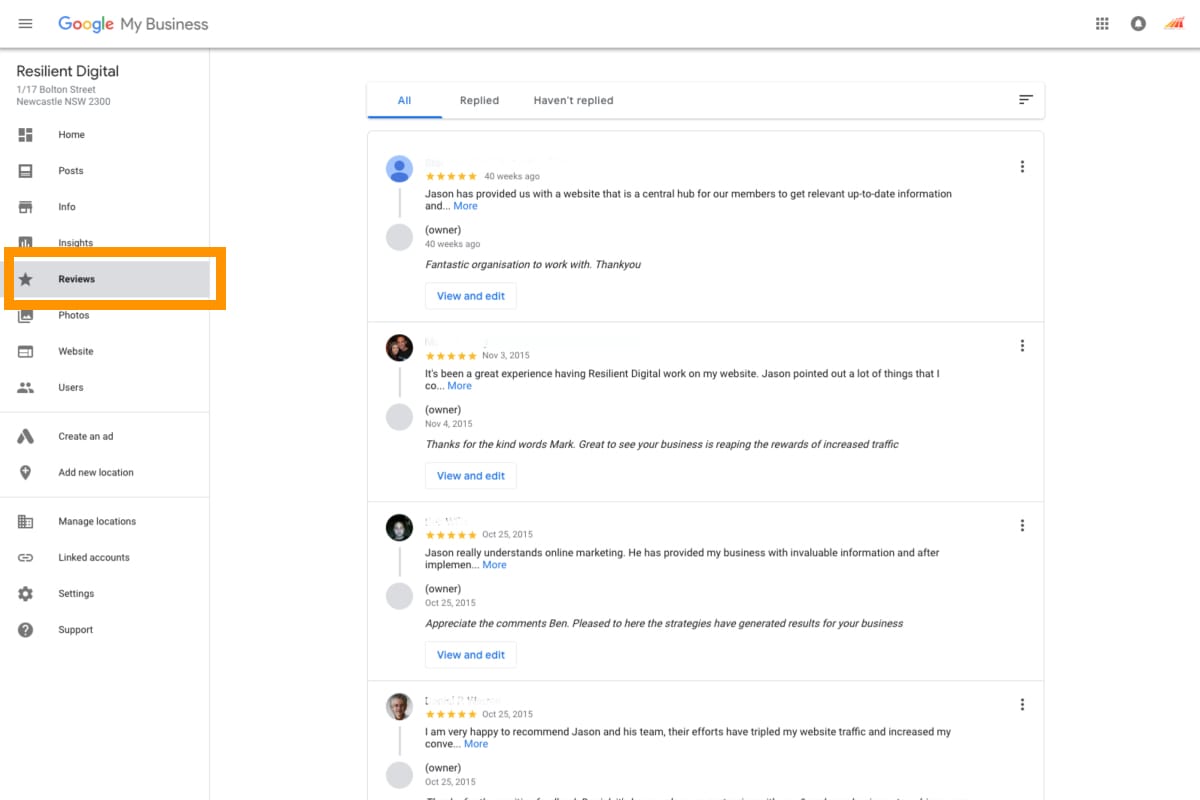Click the Info storefront icon

(x=26, y=207)
